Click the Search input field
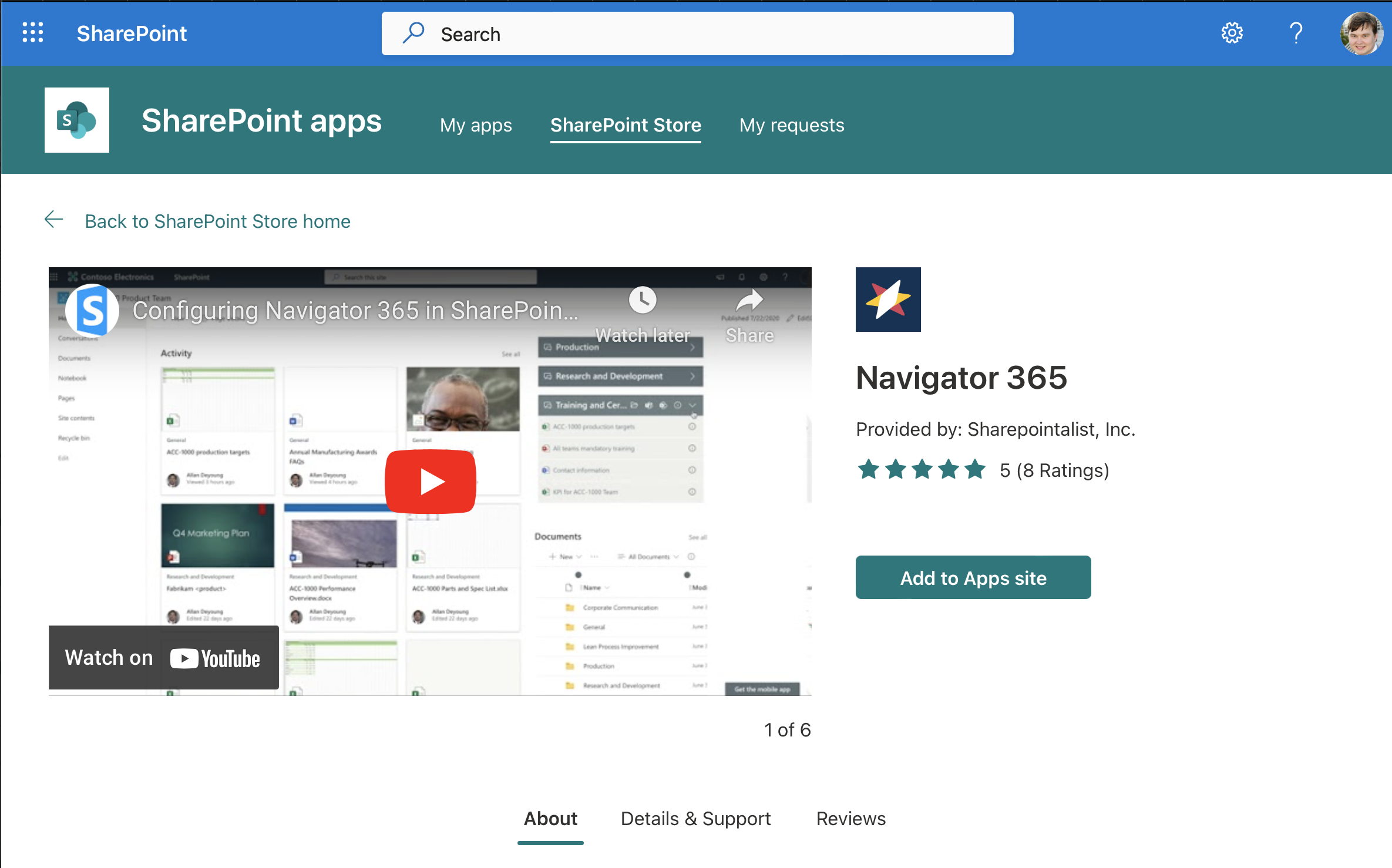The image size is (1392, 868). coord(697,34)
